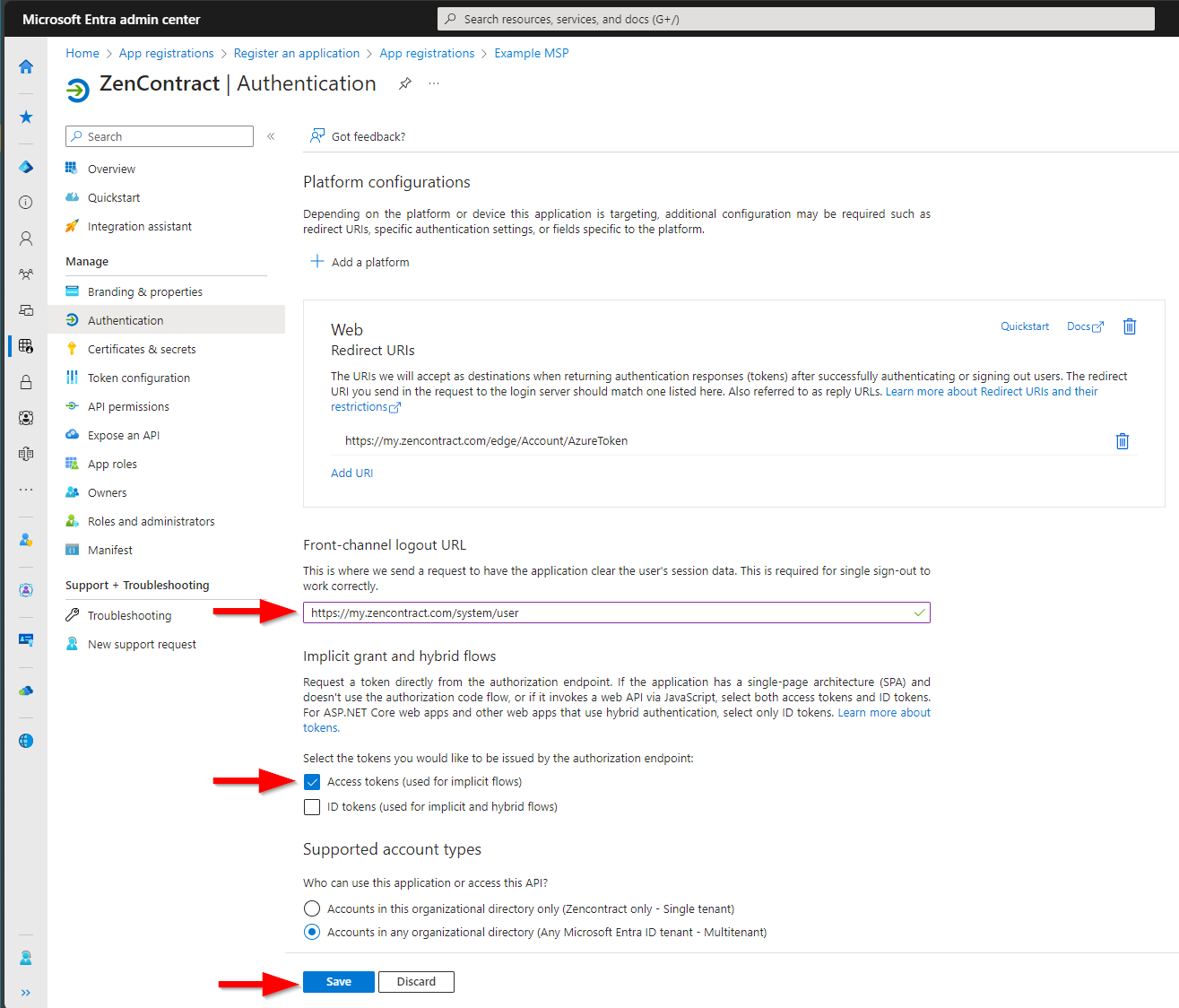
Task: Click the Home icon in the left rail
Action: (x=25, y=66)
